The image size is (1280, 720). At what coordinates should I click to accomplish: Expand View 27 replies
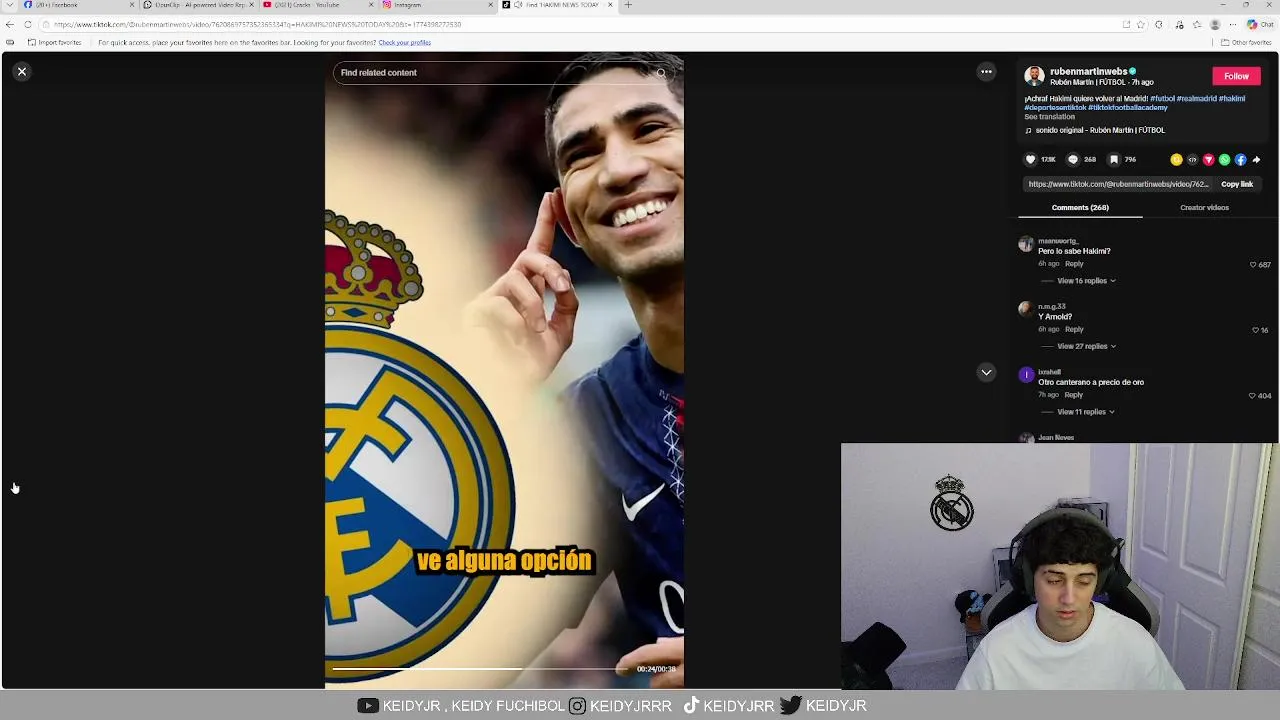click(1086, 346)
